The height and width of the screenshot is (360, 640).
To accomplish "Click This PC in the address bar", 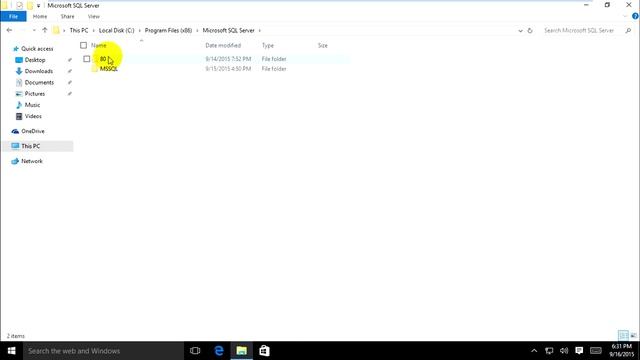I will click(79, 30).
